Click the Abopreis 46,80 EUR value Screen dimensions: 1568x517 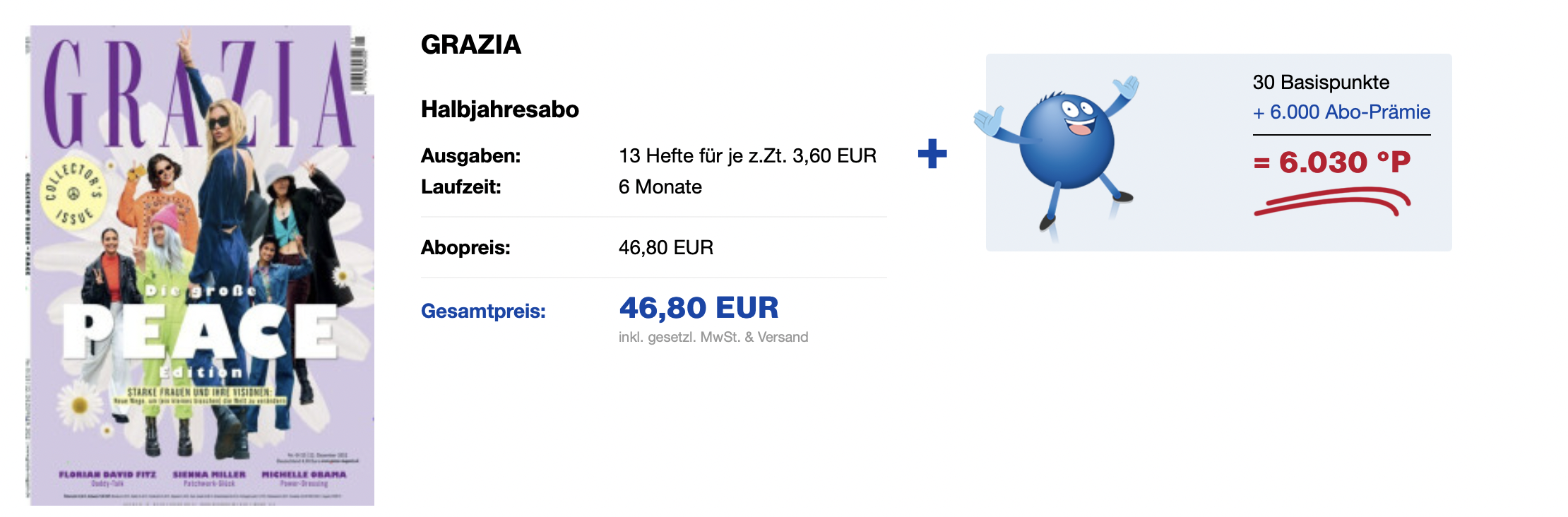[x=665, y=248]
